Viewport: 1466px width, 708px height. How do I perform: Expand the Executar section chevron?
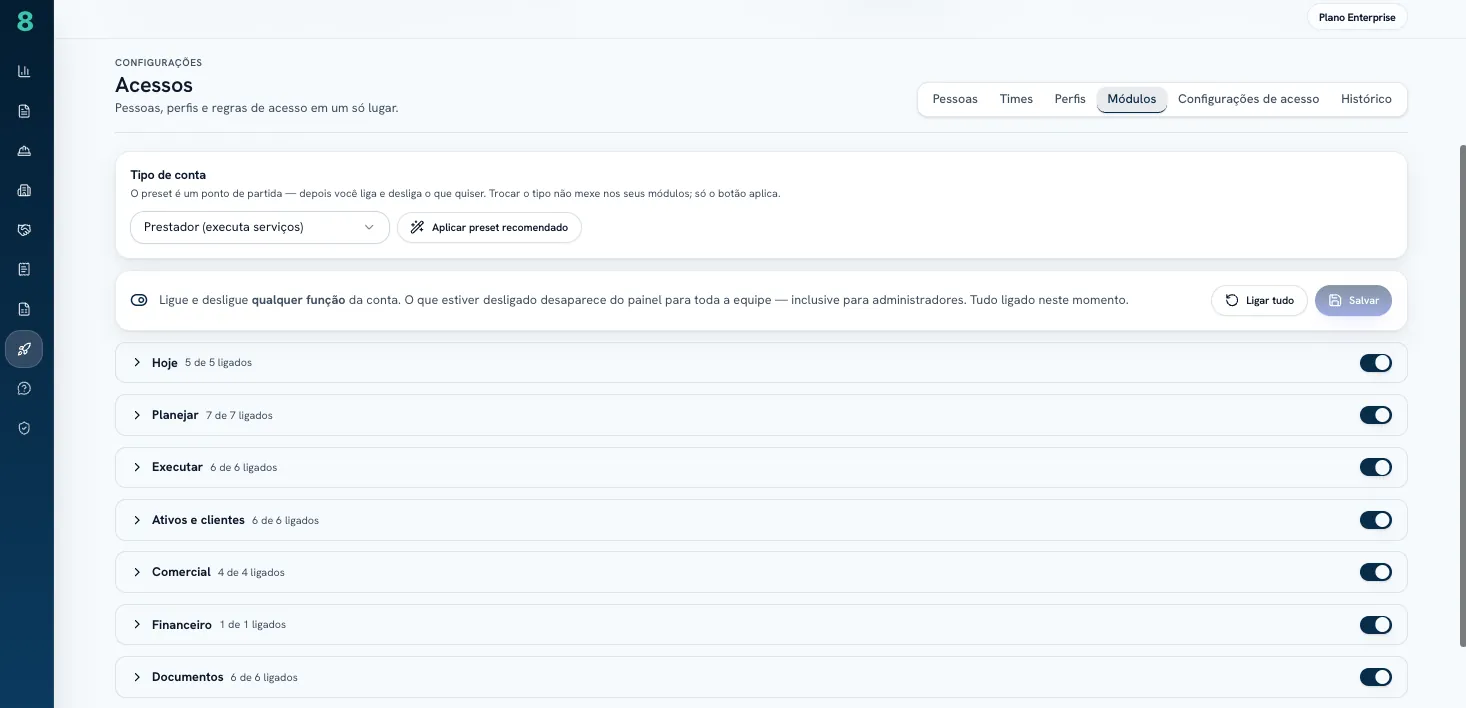(138, 467)
